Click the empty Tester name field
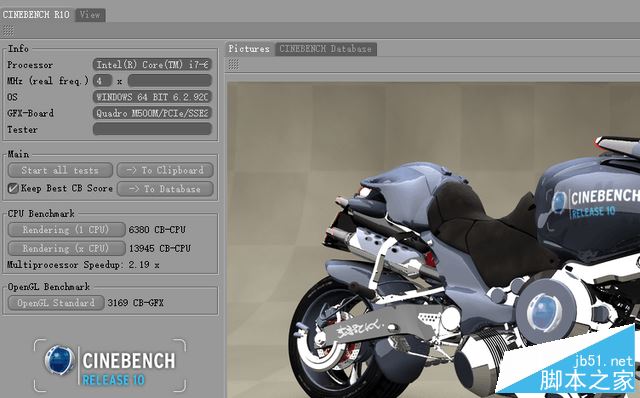Screen dimensions: 640x398 pos(152,129)
